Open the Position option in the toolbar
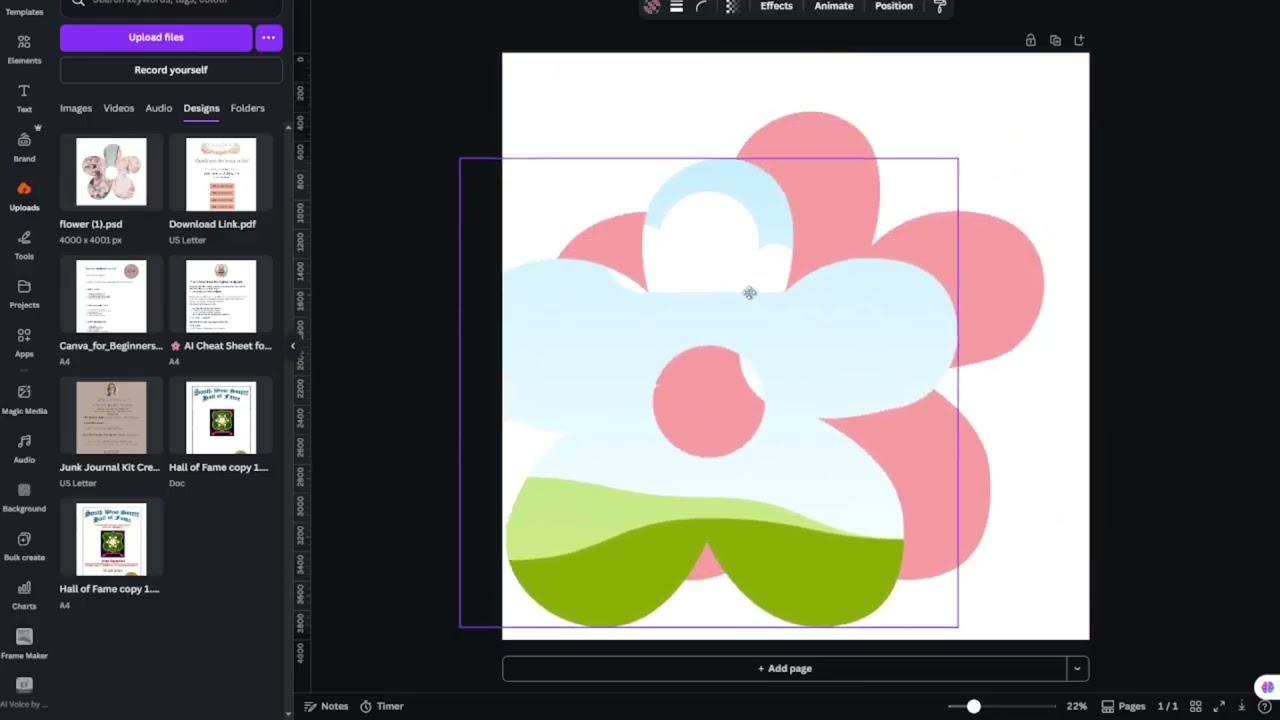 (x=894, y=6)
